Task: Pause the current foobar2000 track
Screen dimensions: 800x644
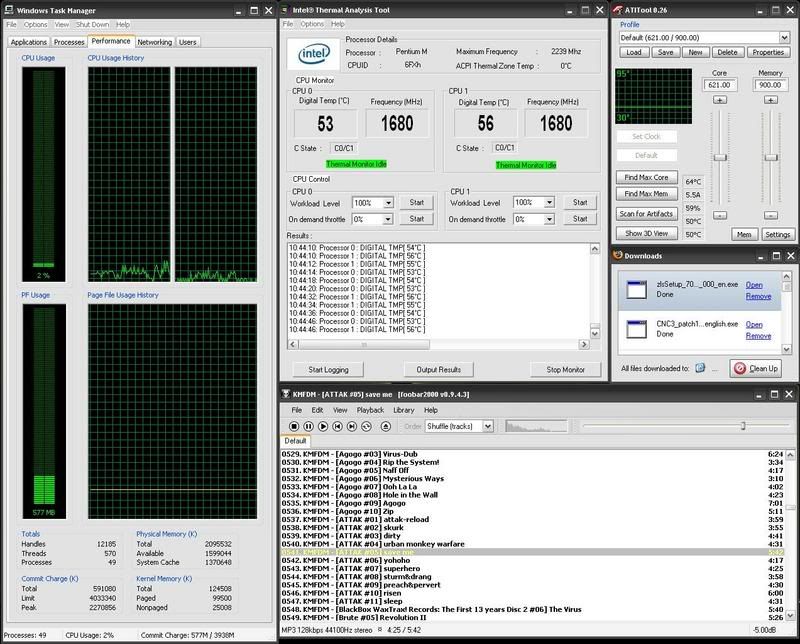Action: [308, 426]
